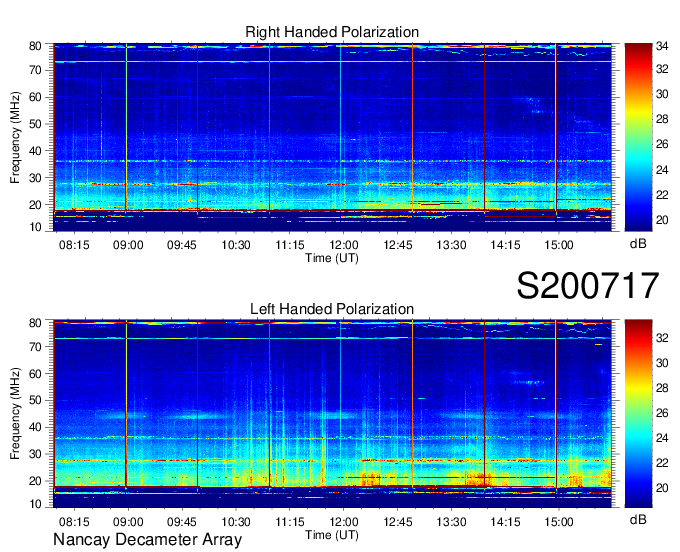Click inside the Left Handed spectrogram plot area
Screen dimensions: 680x552
click(332, 414)
